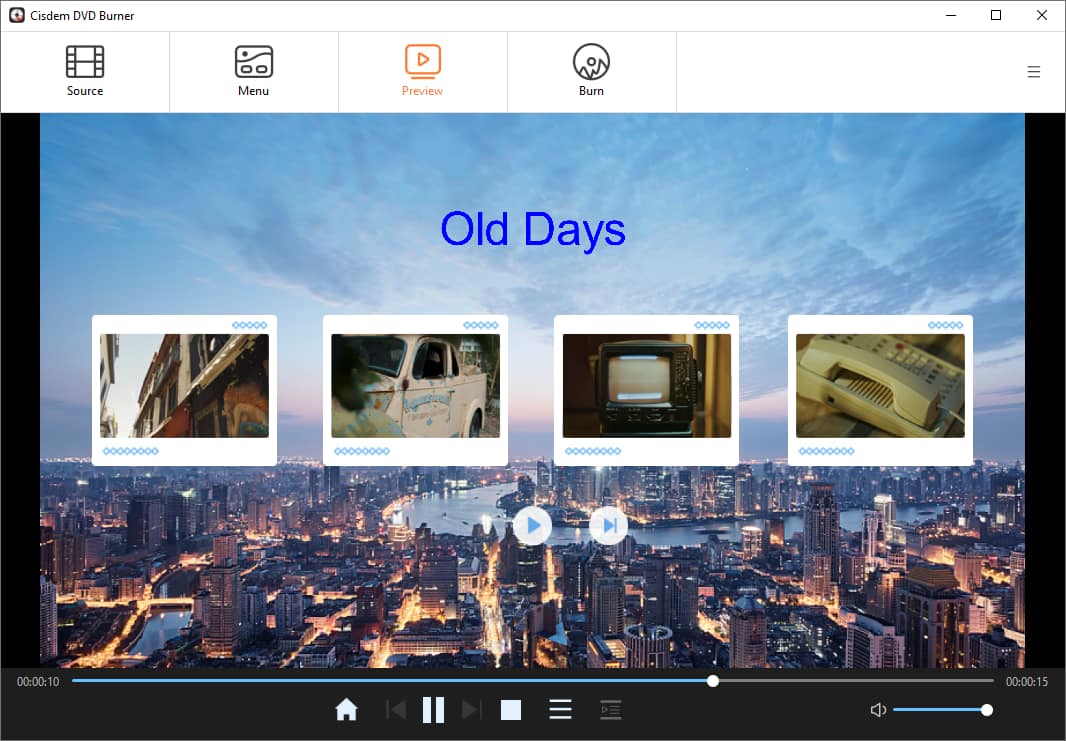
Task: Select the old television video thumbnail
Action: click(646, 386)
